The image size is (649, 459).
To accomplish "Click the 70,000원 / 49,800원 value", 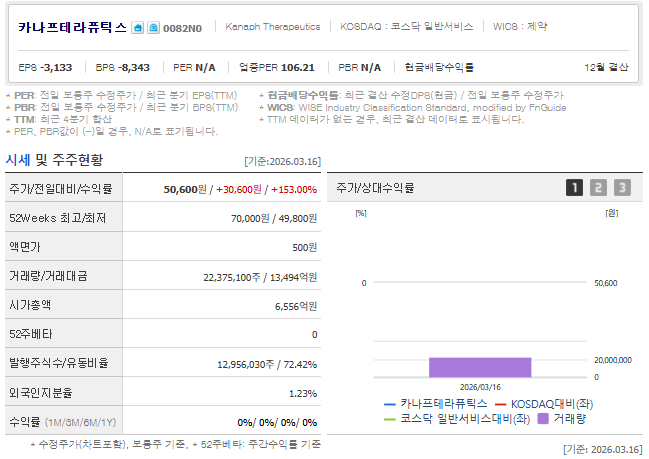I will (274, 218).
